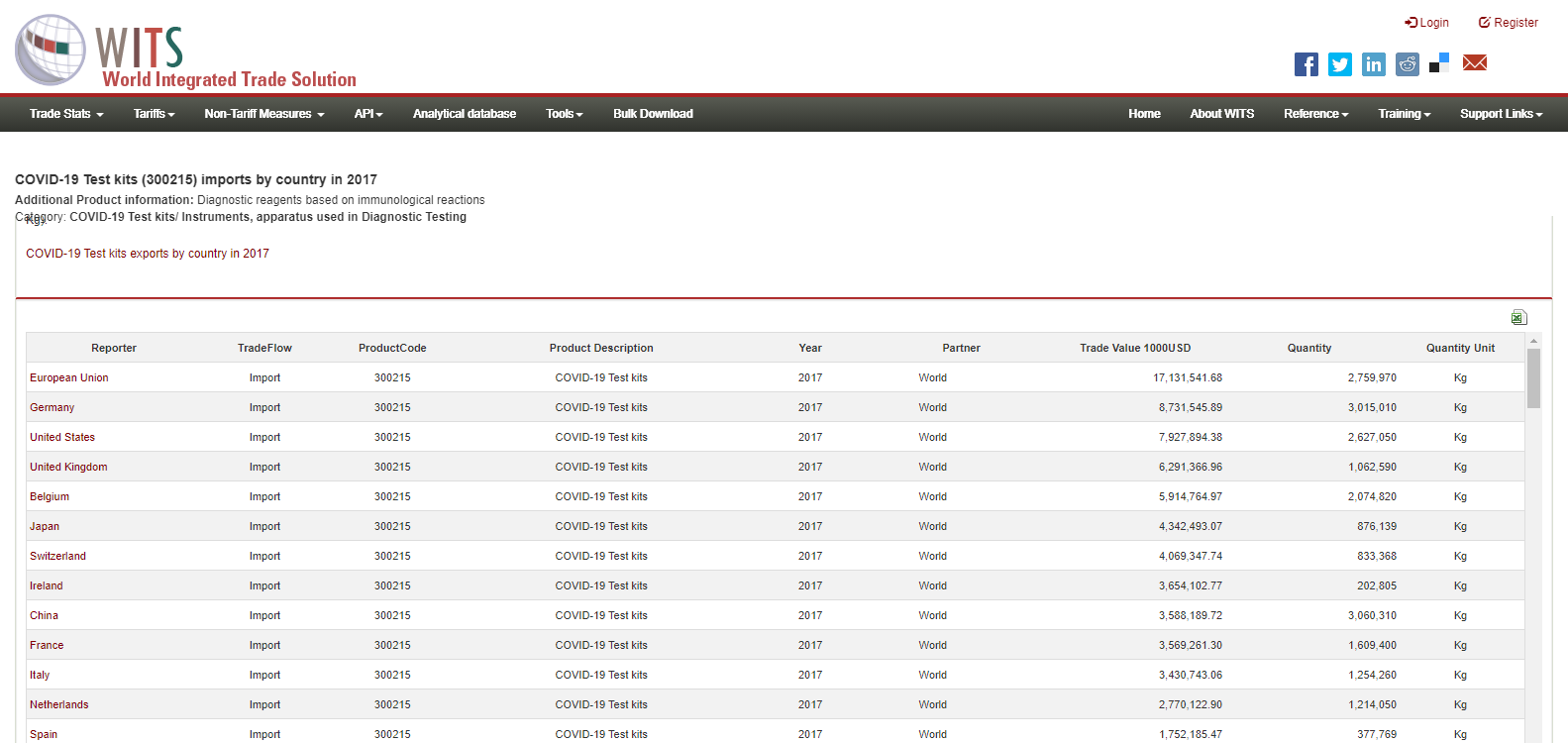
Task: Go to Analytical database page
Action: [x=465, y=114]
